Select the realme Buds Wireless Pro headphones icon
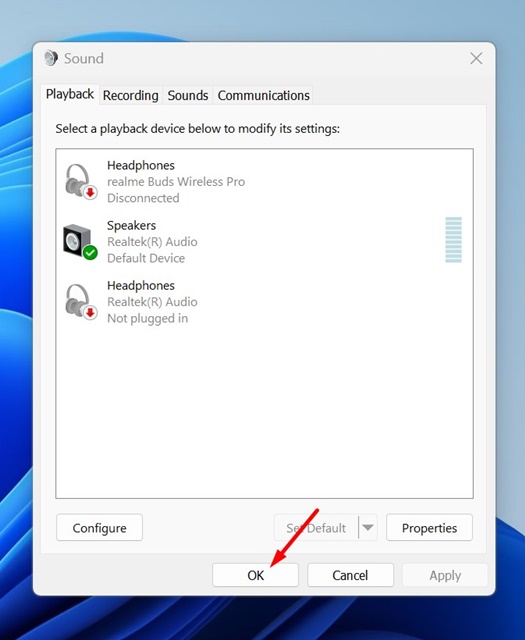Screen dimensions: 525x640 (80, 182)
